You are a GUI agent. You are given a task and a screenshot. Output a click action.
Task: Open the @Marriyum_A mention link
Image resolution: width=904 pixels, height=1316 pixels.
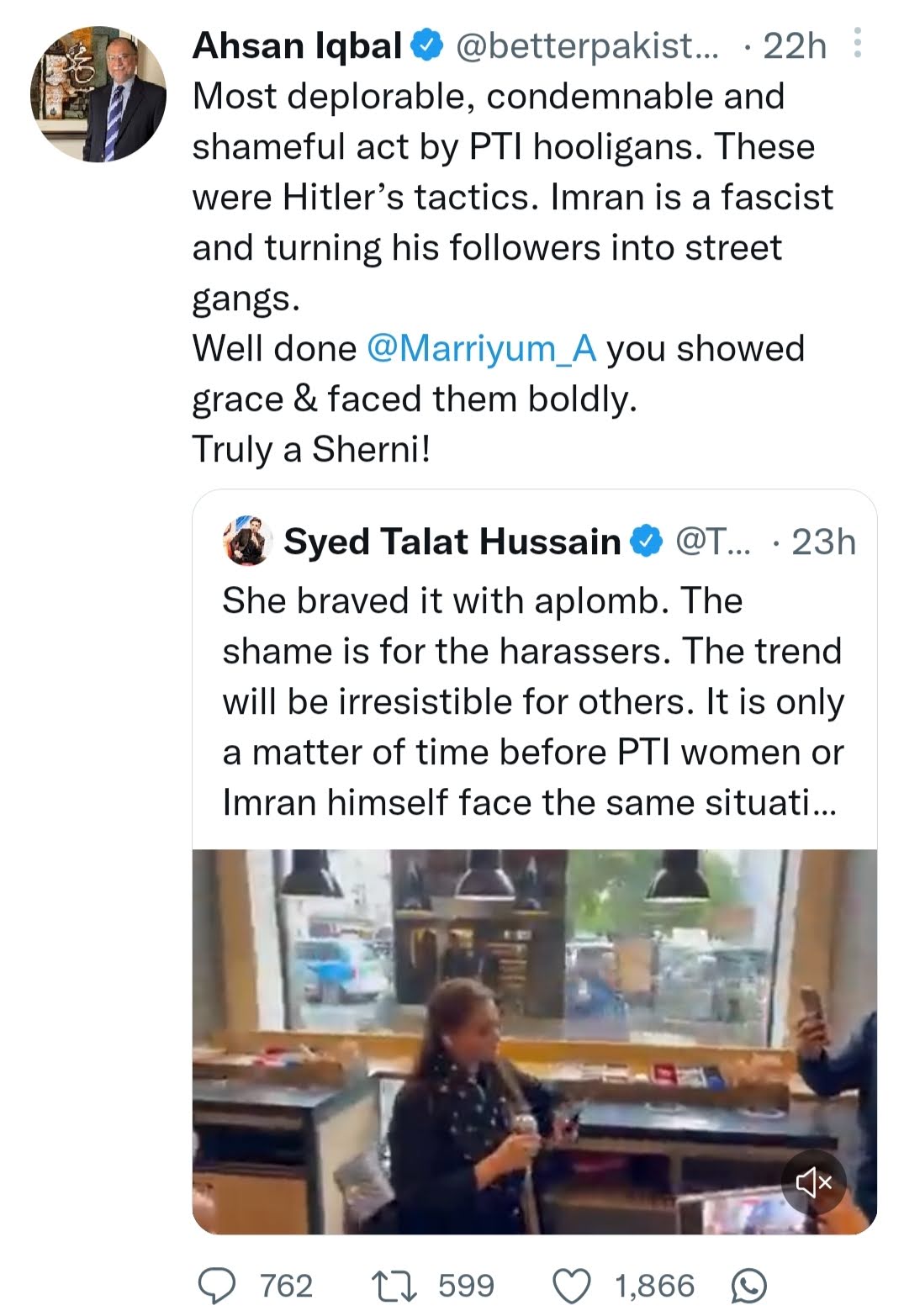pos(482,348)
